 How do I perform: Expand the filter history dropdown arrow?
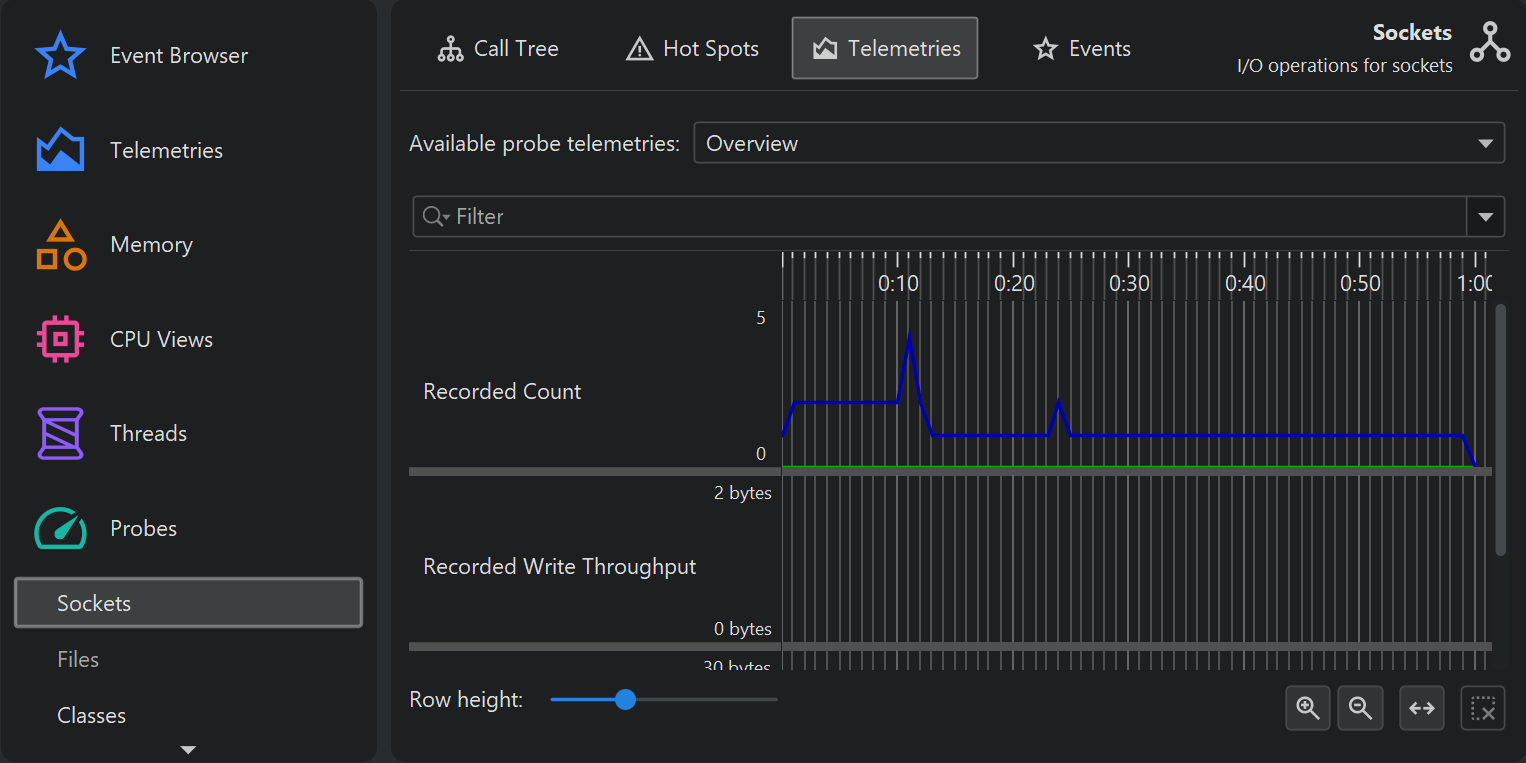click(x=1485, y=217)
